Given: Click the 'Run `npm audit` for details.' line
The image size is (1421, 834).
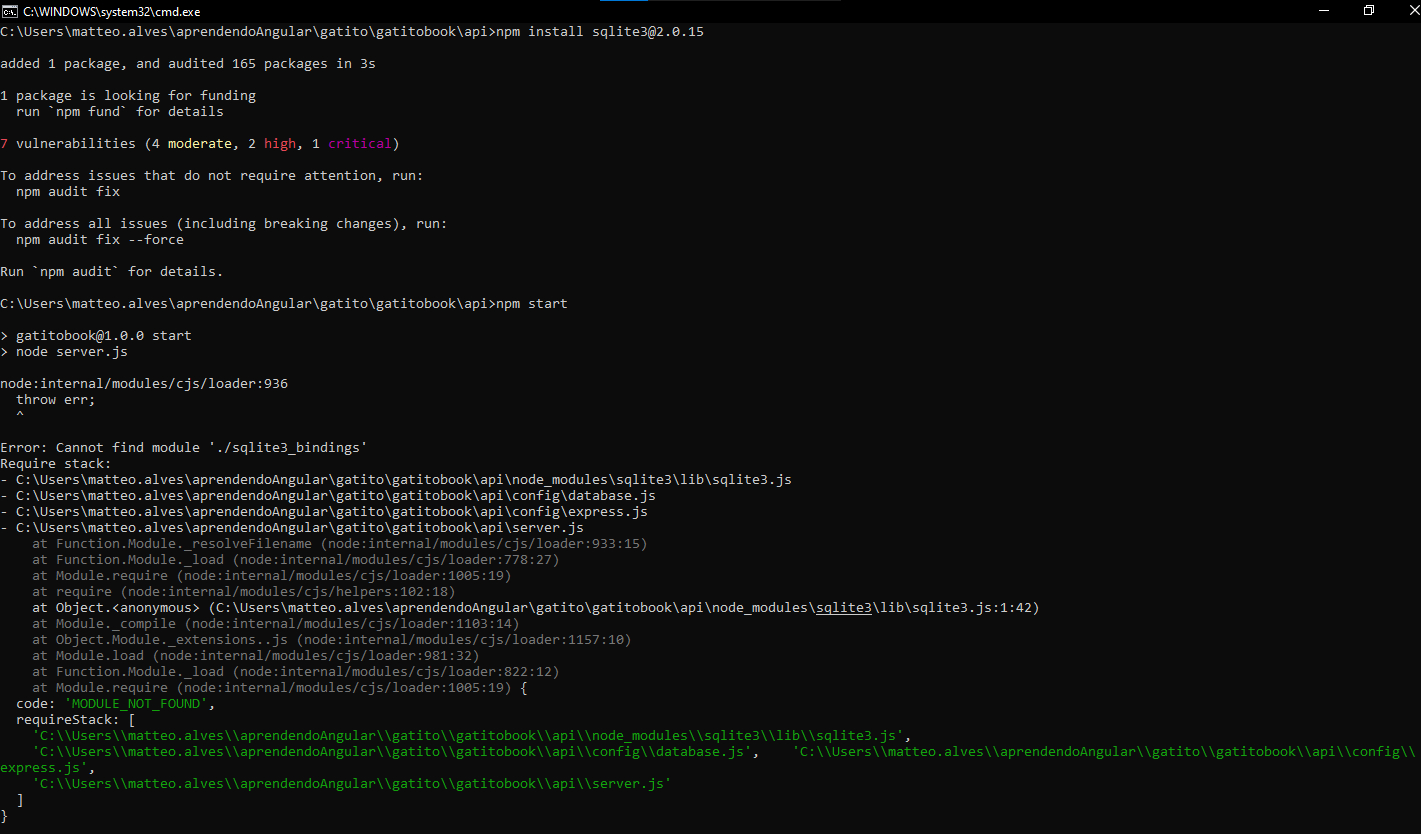Looking at the screenshot, I should (112, 272).
